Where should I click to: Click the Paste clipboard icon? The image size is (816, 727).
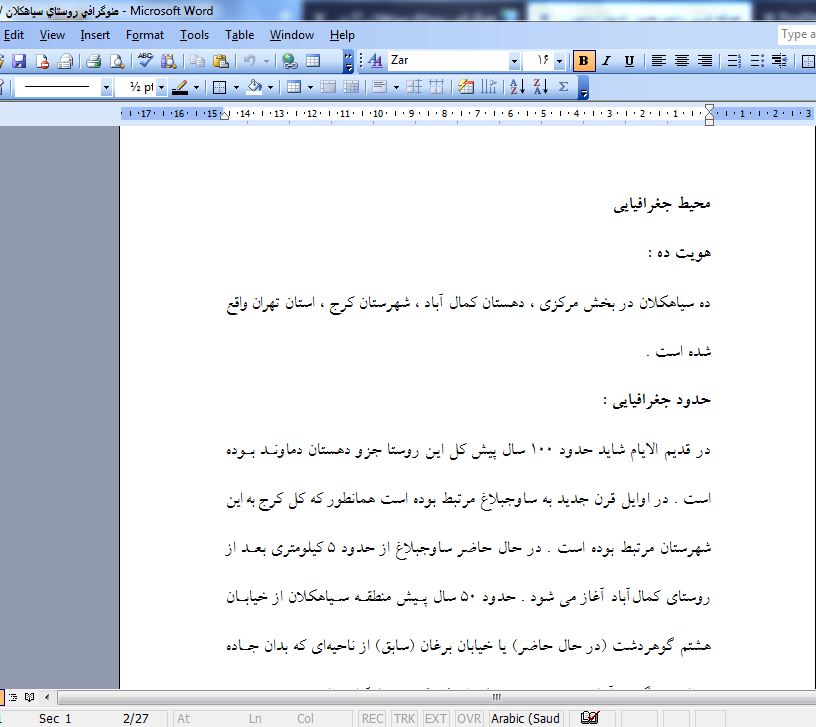[220, 61]
